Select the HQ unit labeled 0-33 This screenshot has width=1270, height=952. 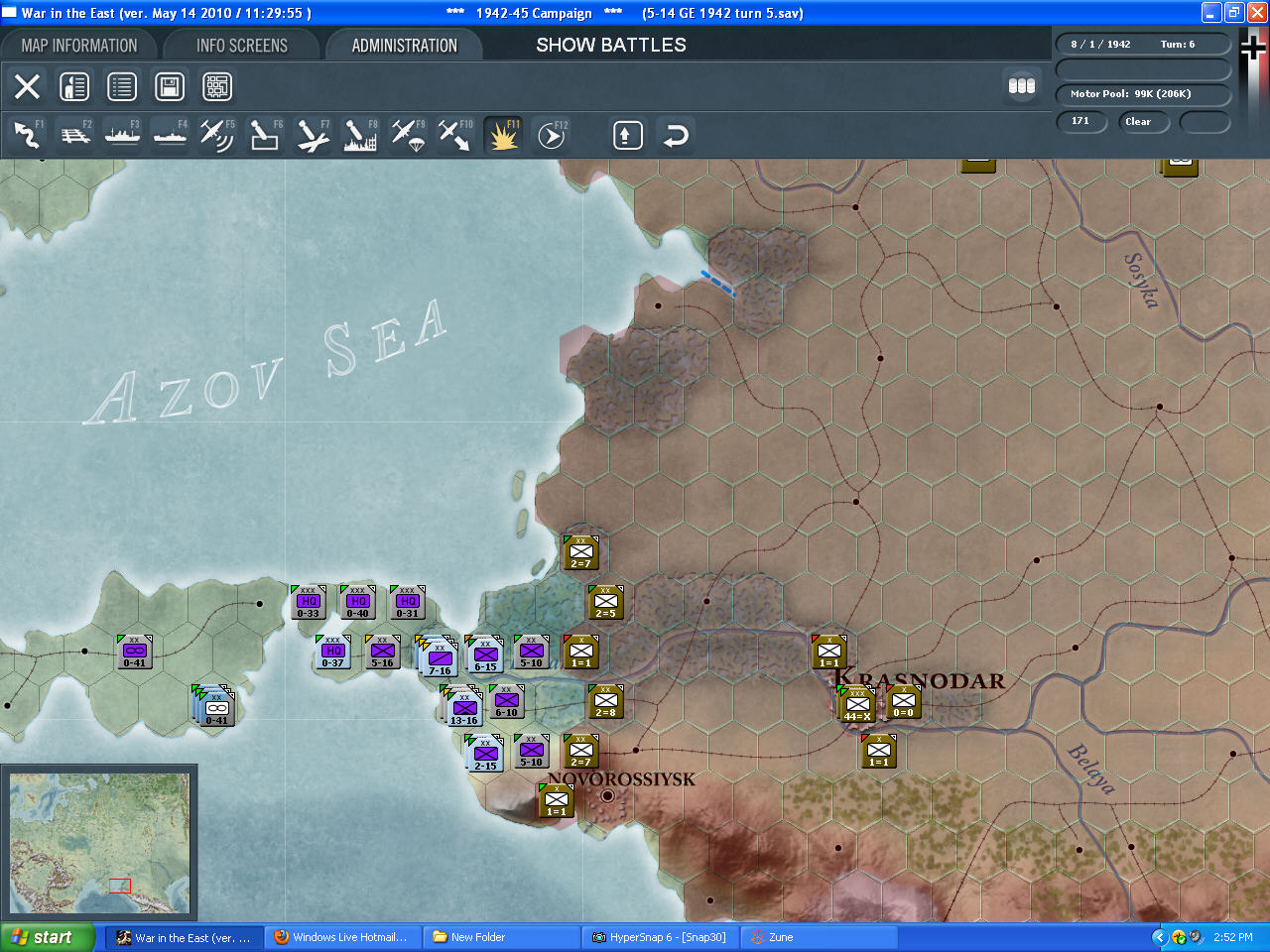click(309, 602)
